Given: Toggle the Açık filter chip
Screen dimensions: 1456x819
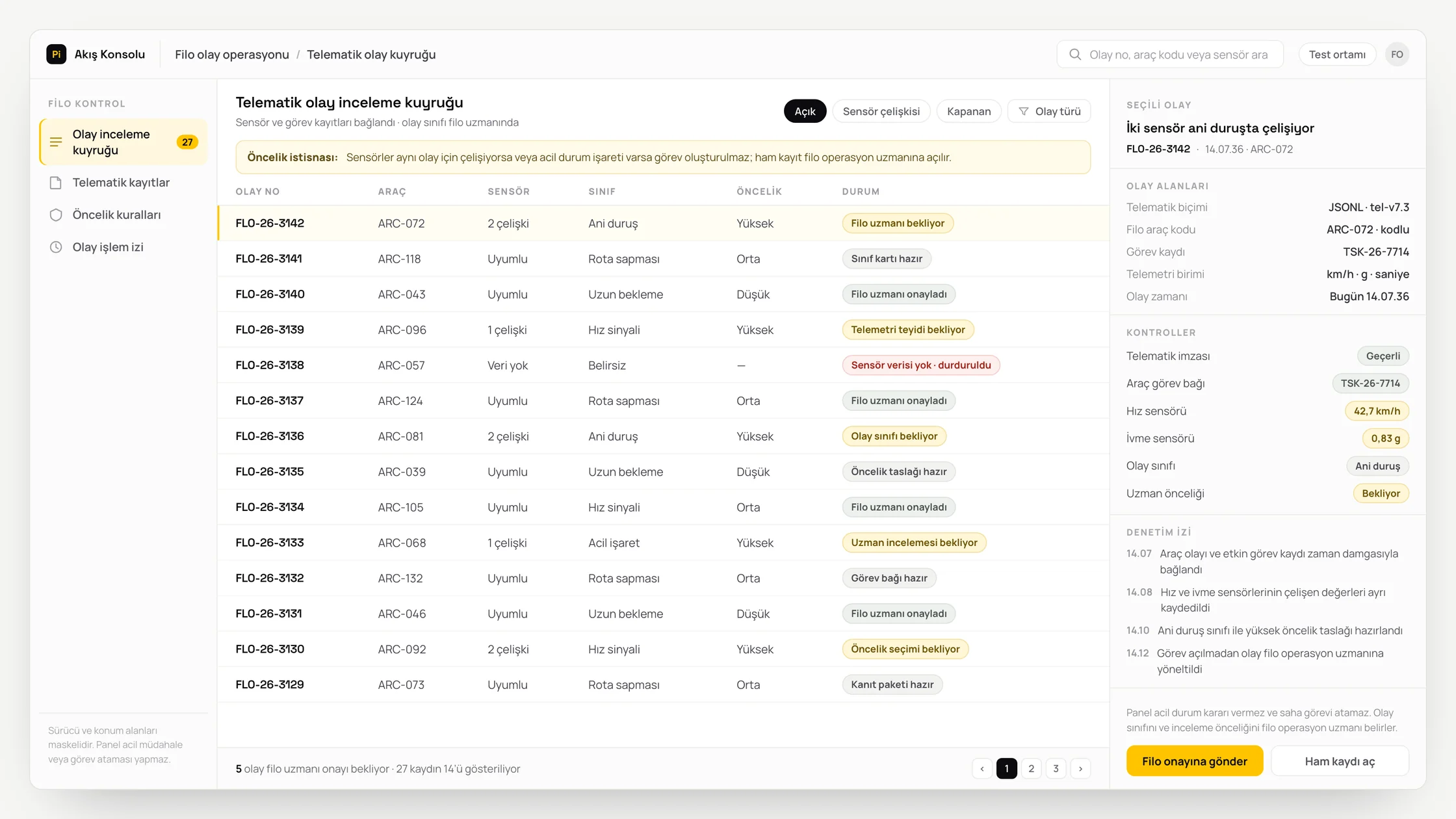Looking at the screenshot, I should coord(805,111).
